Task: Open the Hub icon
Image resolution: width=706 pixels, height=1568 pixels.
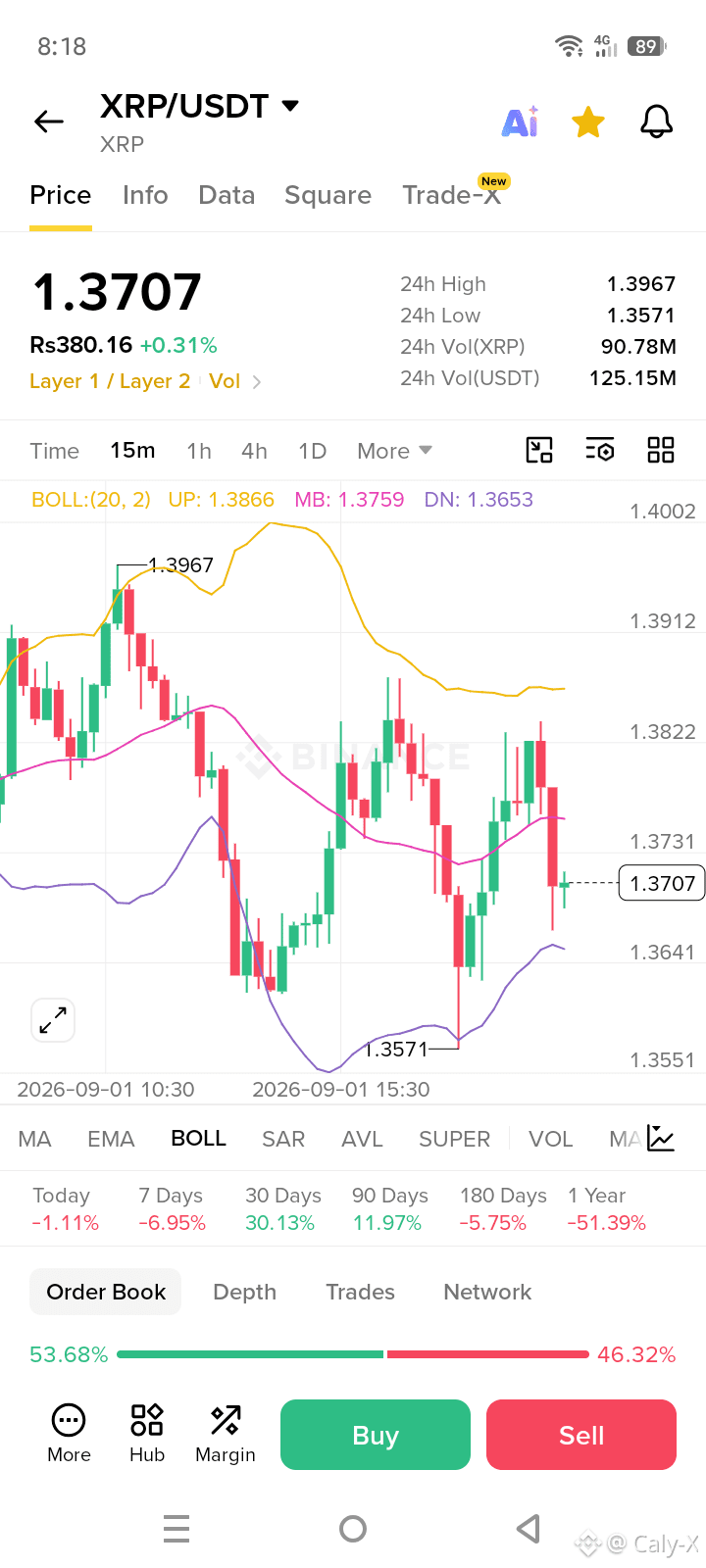Action: pyautogui.click(x=147, y=1434)
